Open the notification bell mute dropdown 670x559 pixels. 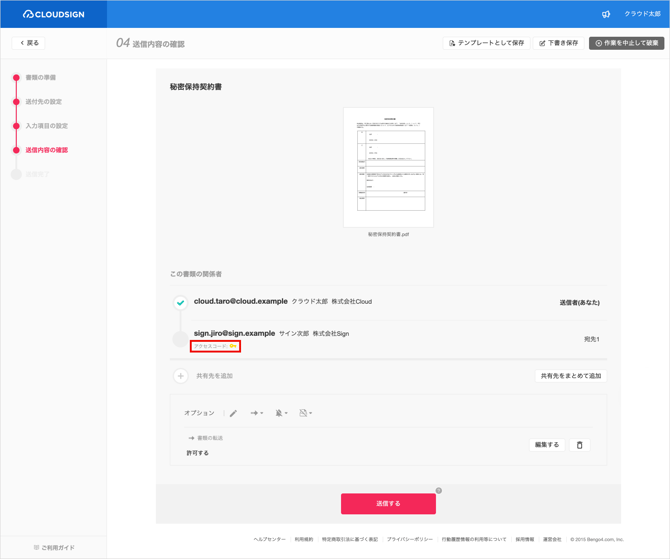click(x=281, y=413)
